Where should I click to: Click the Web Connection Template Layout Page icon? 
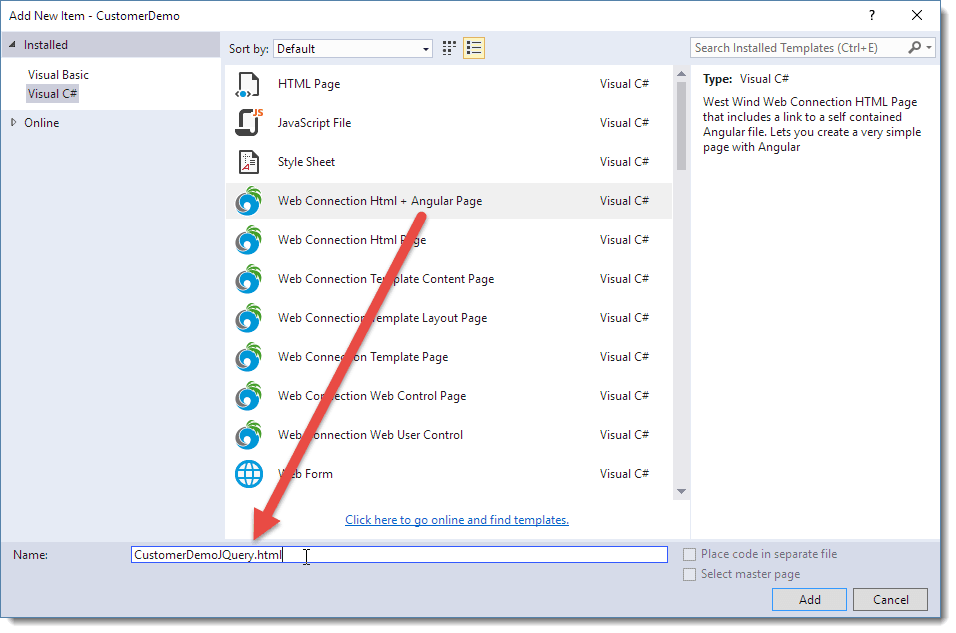(x=248, y=318)
